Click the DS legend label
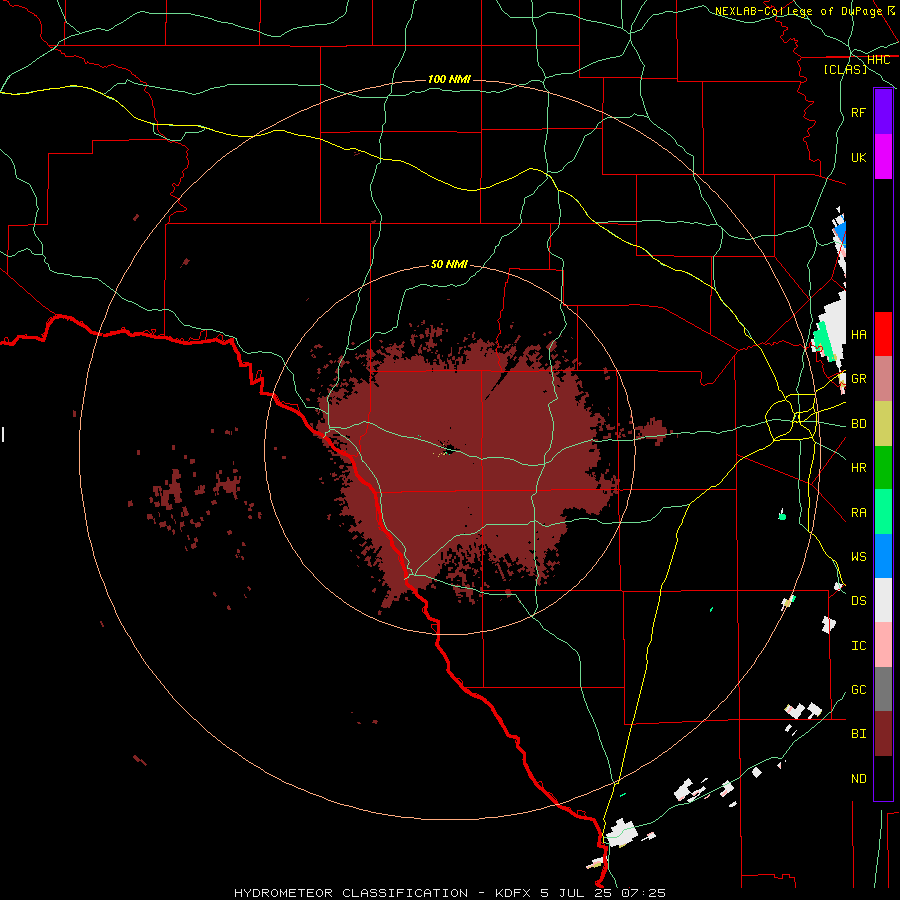900x900 pixels. pyautogui.click(x=858, y=601)
